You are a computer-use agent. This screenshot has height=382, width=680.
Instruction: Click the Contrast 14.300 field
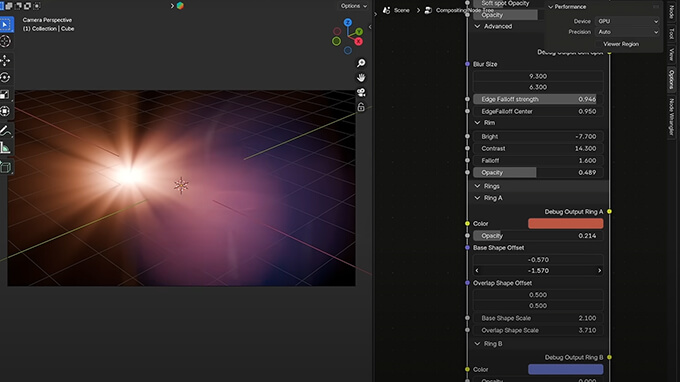(538, 148)
